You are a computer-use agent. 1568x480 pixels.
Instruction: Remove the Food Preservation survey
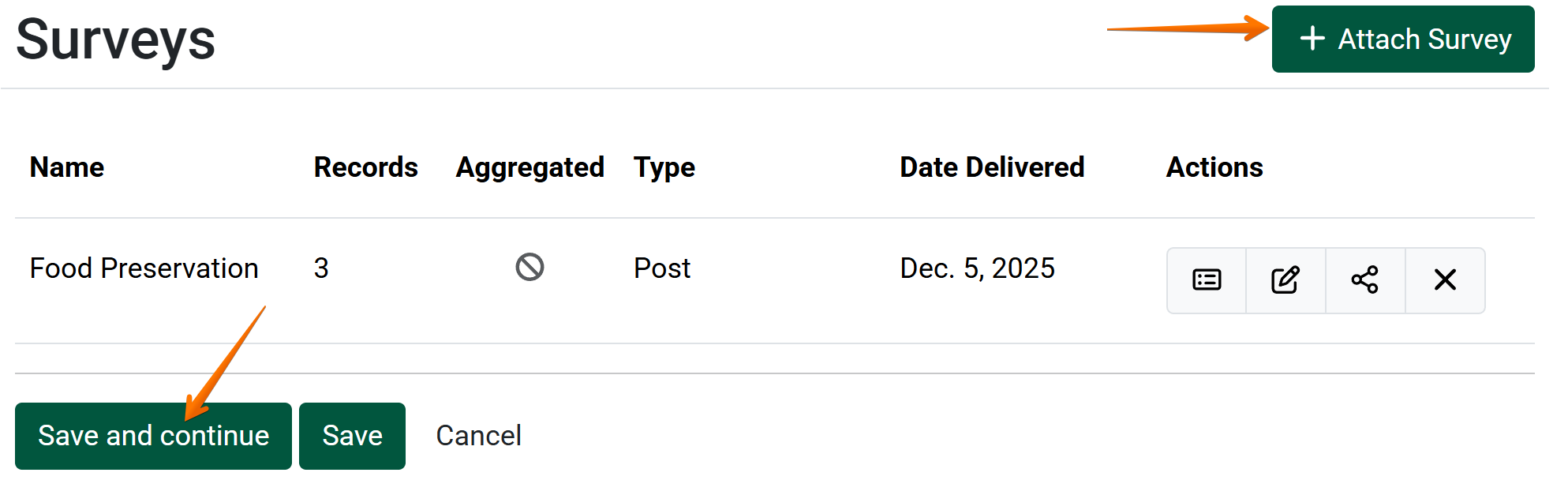coord(1445,280)
